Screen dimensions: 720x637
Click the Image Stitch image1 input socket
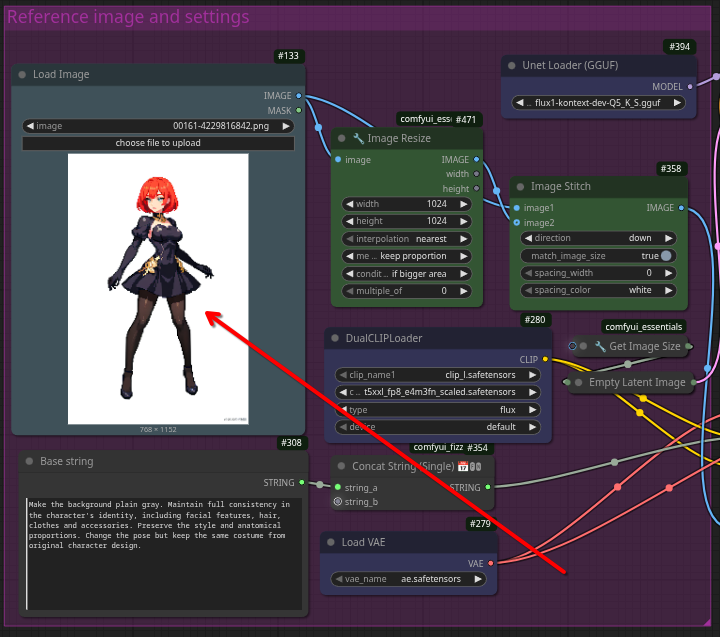click(517, 208)
